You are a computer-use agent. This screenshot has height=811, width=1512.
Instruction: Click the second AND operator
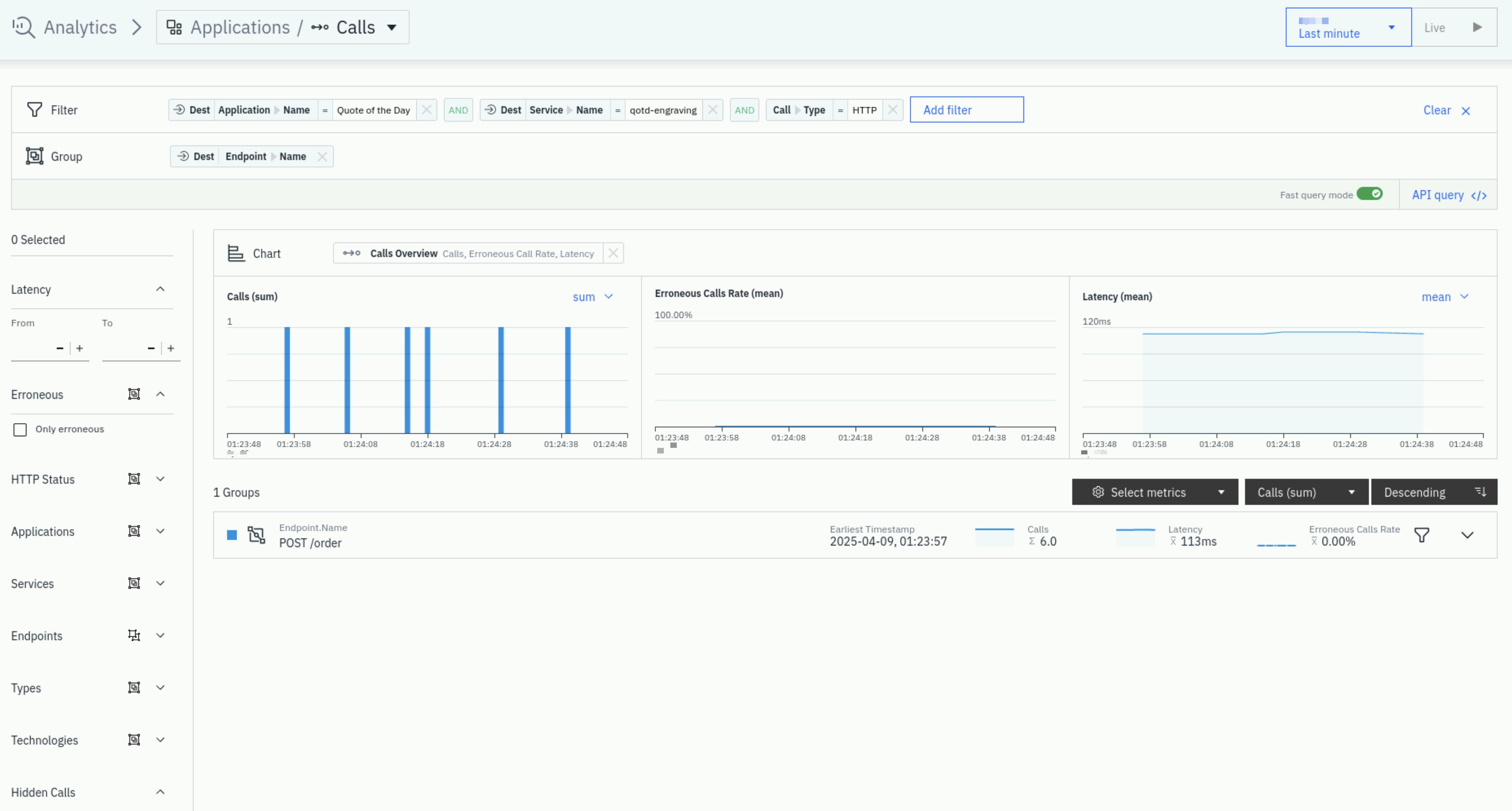pyautogui.click(x=744, y=110)
